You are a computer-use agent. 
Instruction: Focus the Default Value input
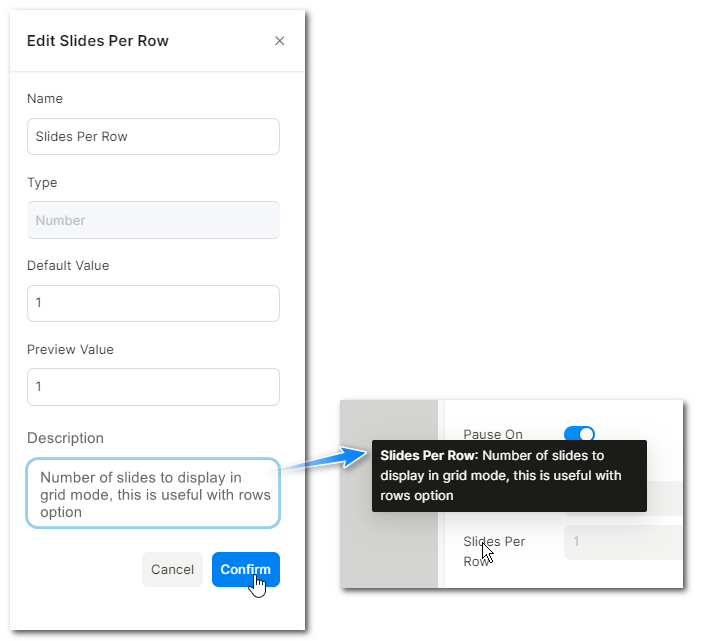pos(153,303)
